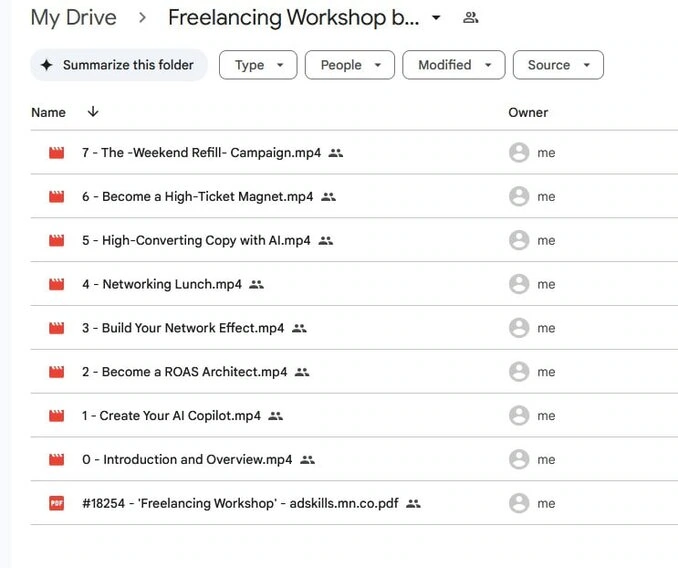Open #18254 - 'Freelancing Workshop' - adskills.mn.co.pdf
The image size is (678, 568).
(x=240, y=503)
